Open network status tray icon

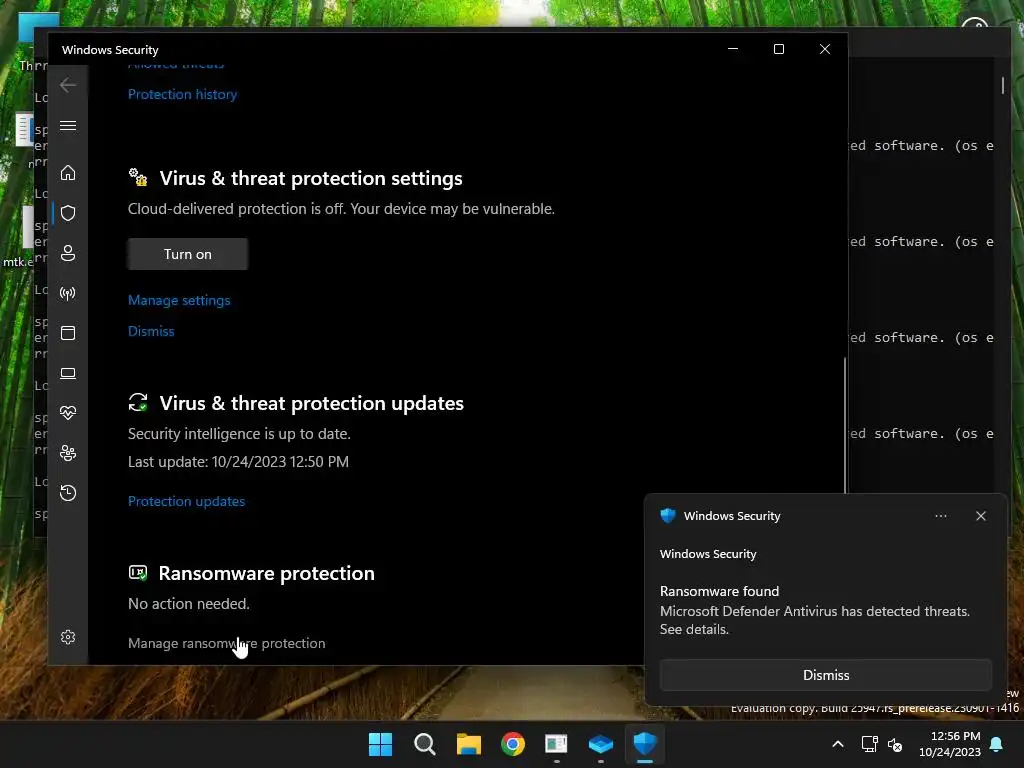click(x=869, y=744)
